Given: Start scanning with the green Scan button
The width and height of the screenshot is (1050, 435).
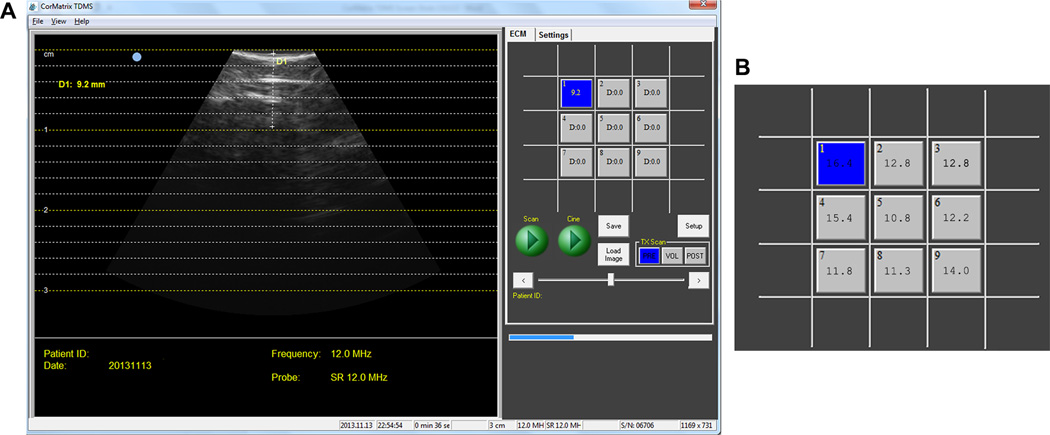Looking at the screenshot, I should point(533,241).
